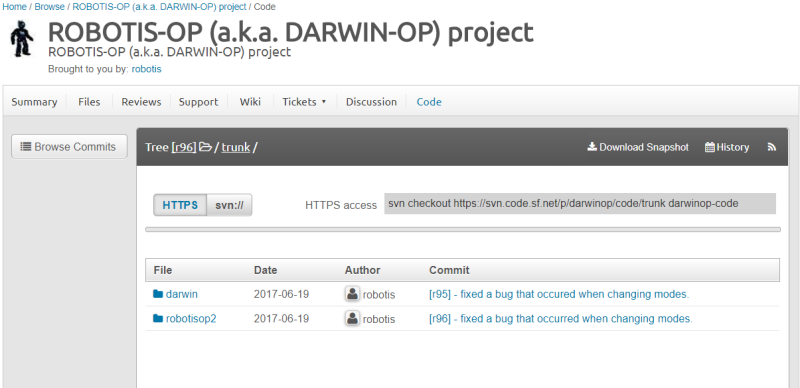The width and height of the screenshot is (800, 388).
Task: Select the HTTPS access toggle
Action: [x=180, y=205]
